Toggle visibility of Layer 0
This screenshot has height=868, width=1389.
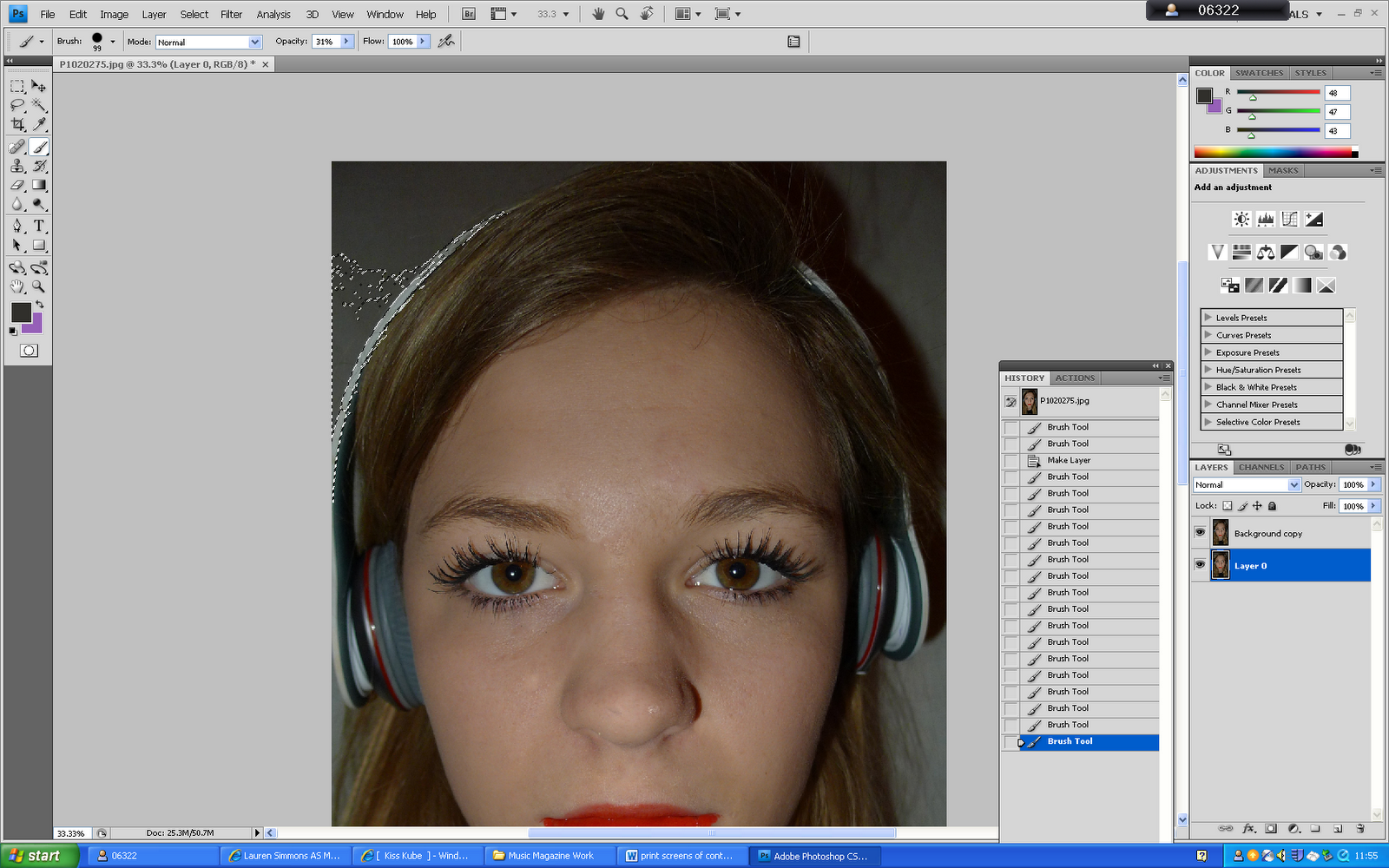coord(1200,565)
